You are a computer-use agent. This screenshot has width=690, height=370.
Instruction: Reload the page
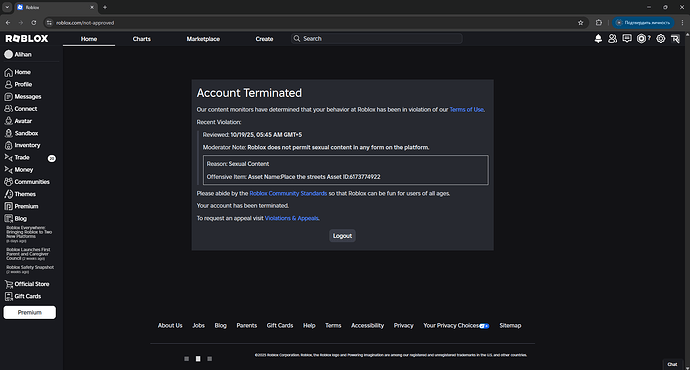click(33, 23)
